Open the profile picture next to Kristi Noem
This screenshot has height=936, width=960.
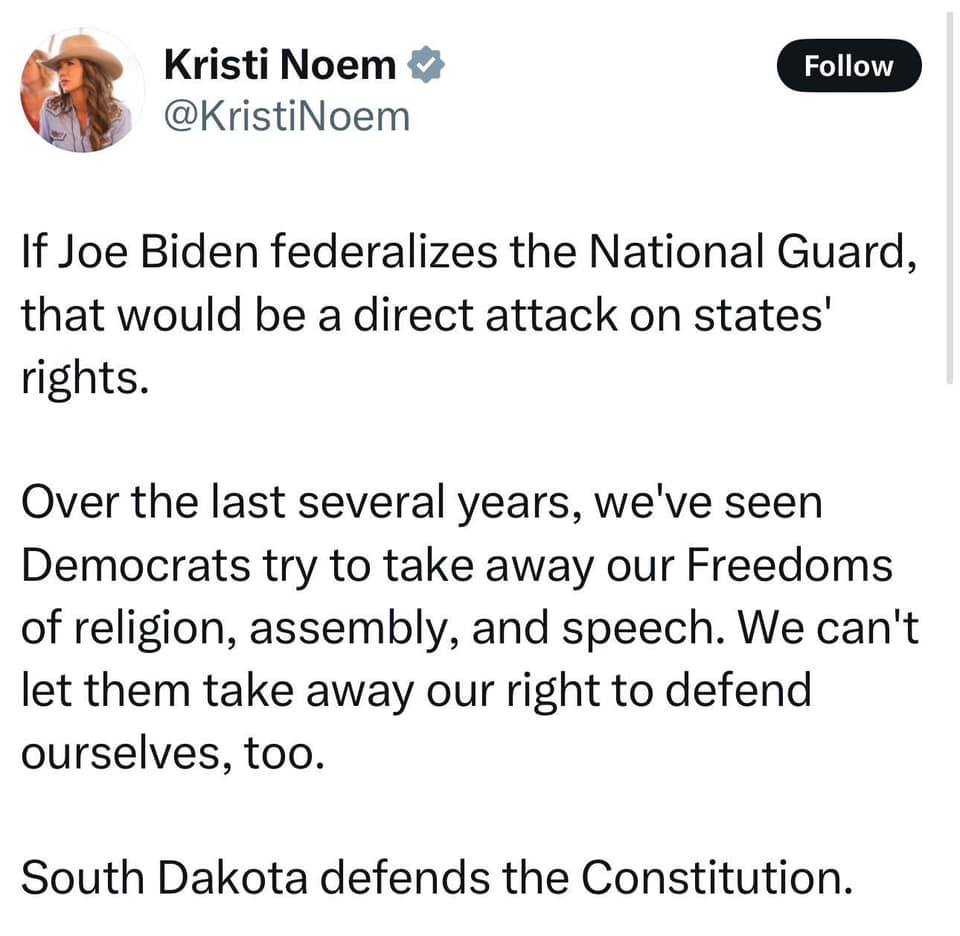pyautogui.click(x=80, y=91)
